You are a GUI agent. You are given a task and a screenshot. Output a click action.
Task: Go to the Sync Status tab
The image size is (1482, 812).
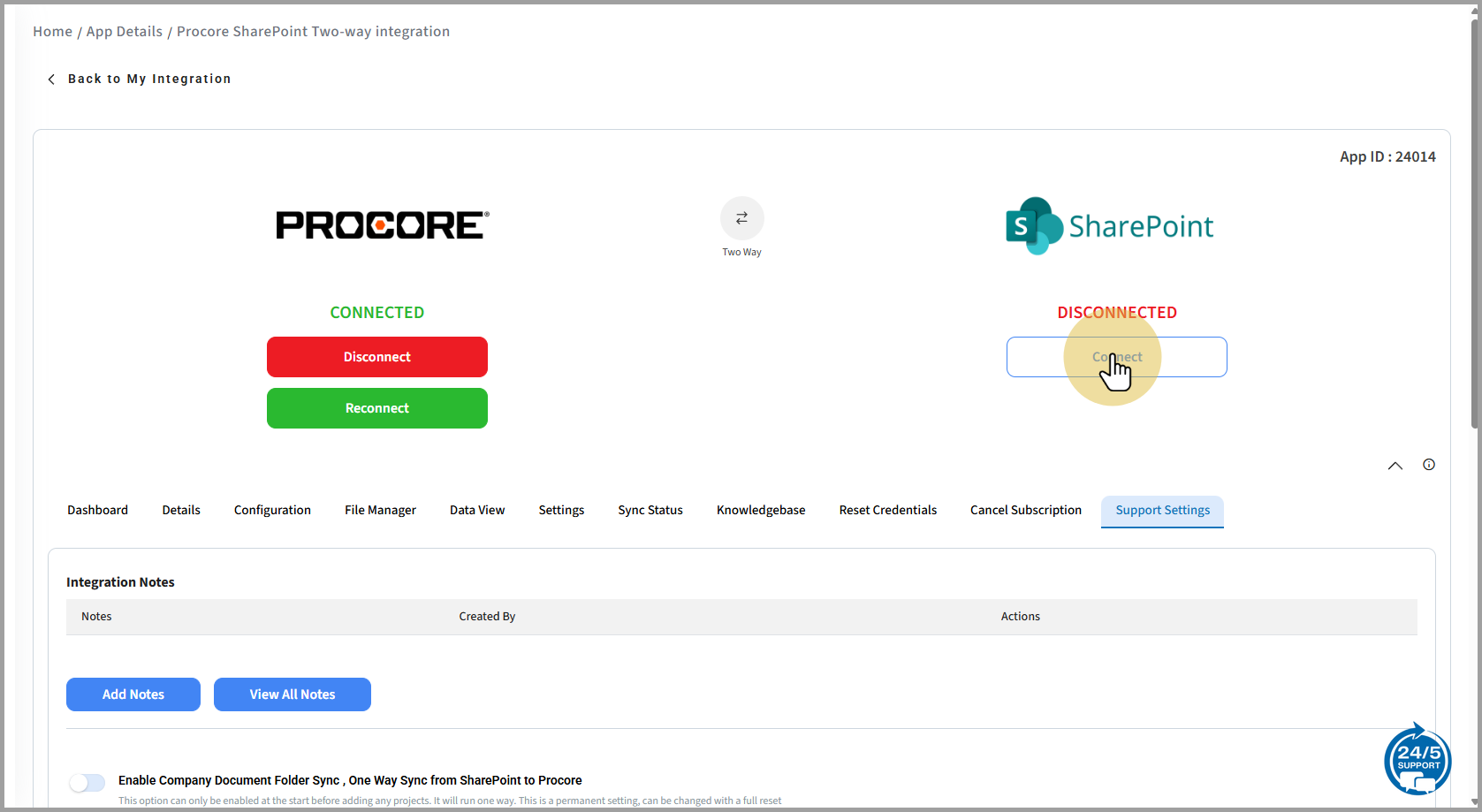click(x=650, y=511)
